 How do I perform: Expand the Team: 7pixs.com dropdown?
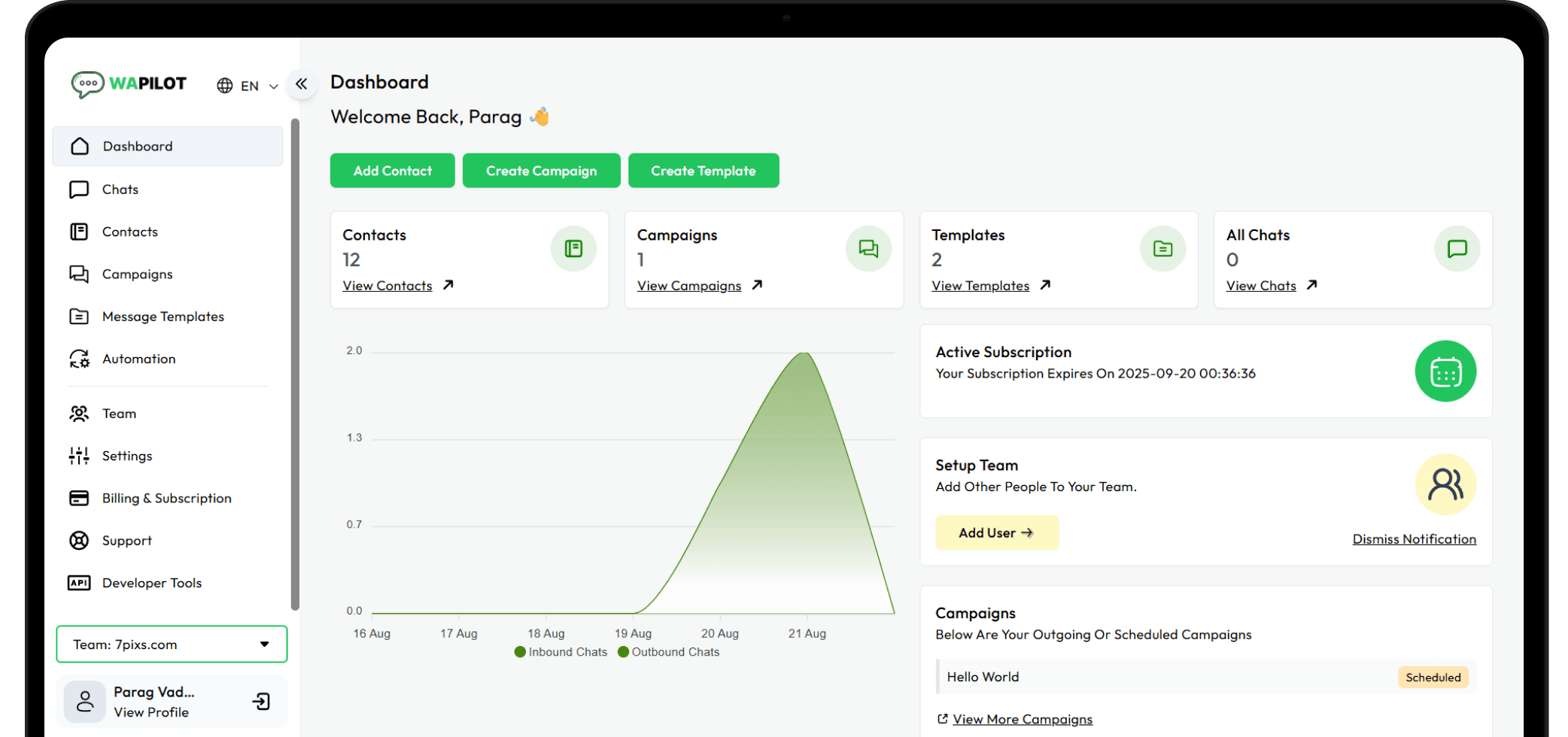(172, 644)
